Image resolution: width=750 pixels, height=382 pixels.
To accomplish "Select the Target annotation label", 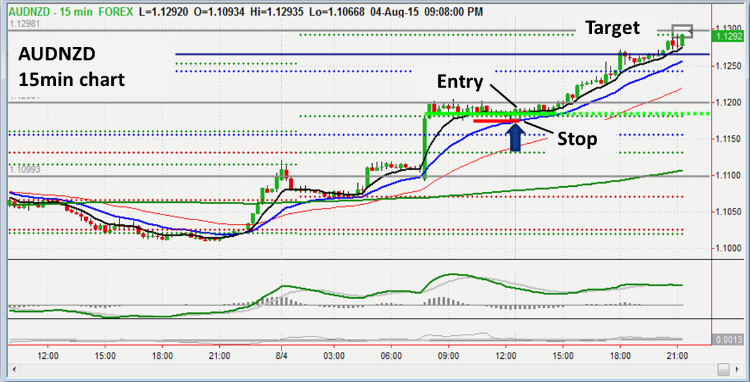I will tap(613, 28).
